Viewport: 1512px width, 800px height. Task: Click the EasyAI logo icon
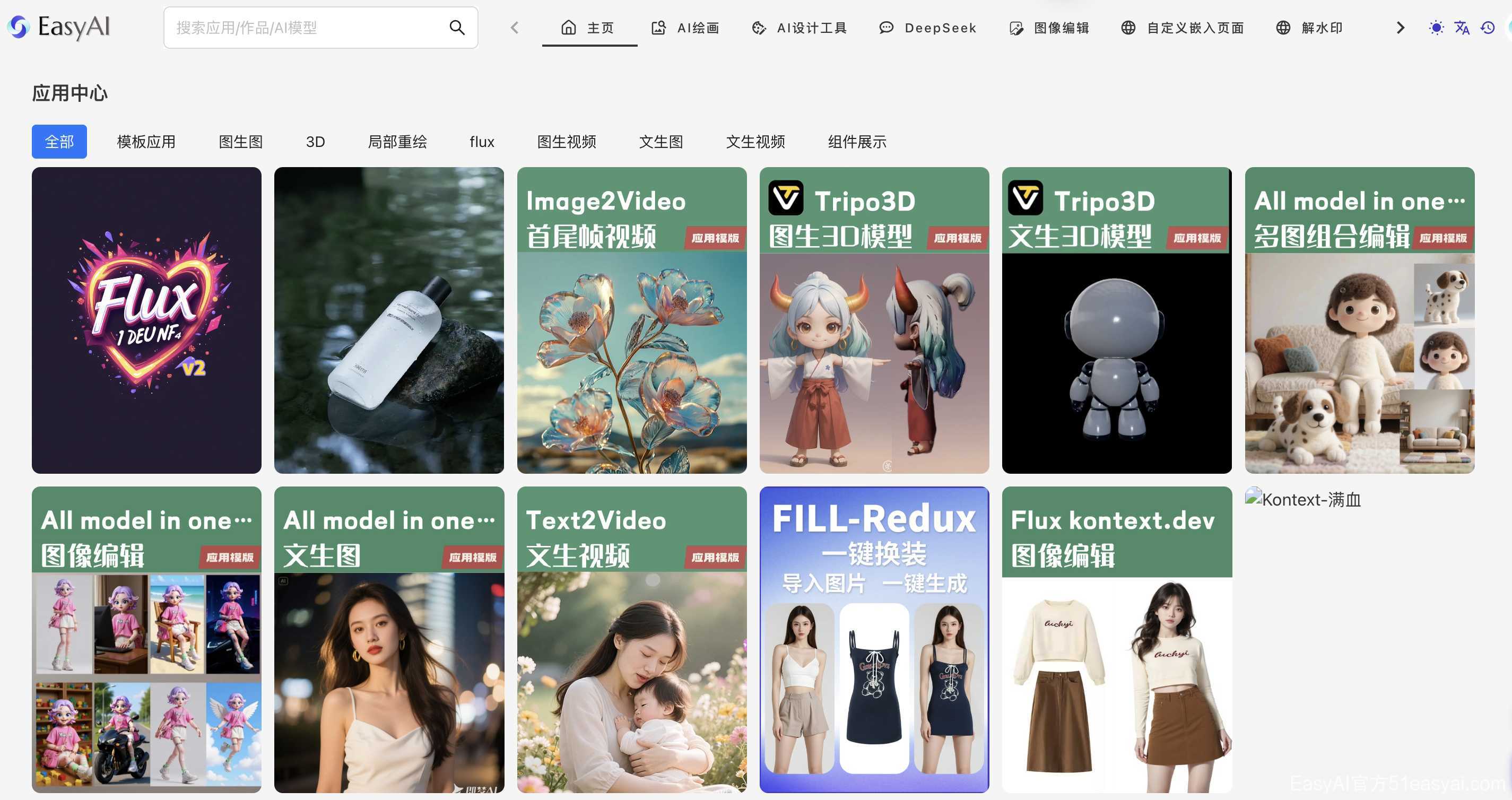coord(19,27)
